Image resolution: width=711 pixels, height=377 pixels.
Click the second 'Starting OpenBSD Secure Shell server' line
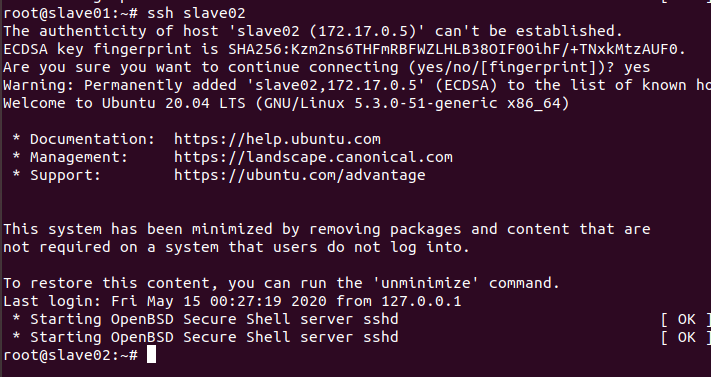pos(205,337)
